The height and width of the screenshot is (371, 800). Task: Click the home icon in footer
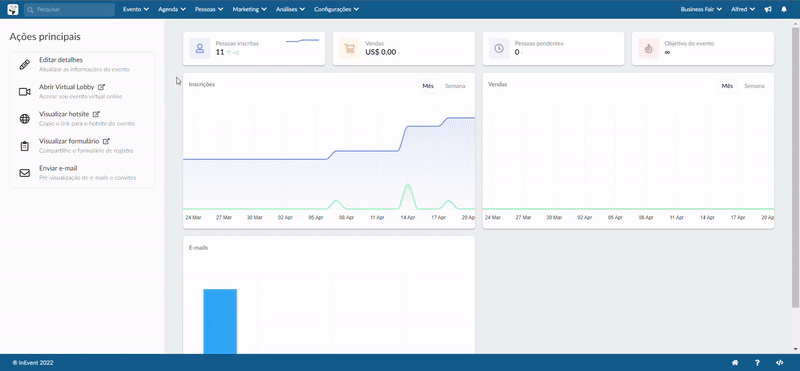coord(735,363)
